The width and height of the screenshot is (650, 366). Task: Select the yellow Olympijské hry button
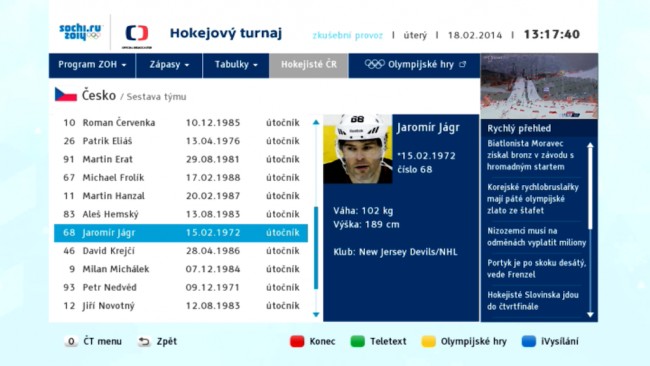click(x=428, y=342)
